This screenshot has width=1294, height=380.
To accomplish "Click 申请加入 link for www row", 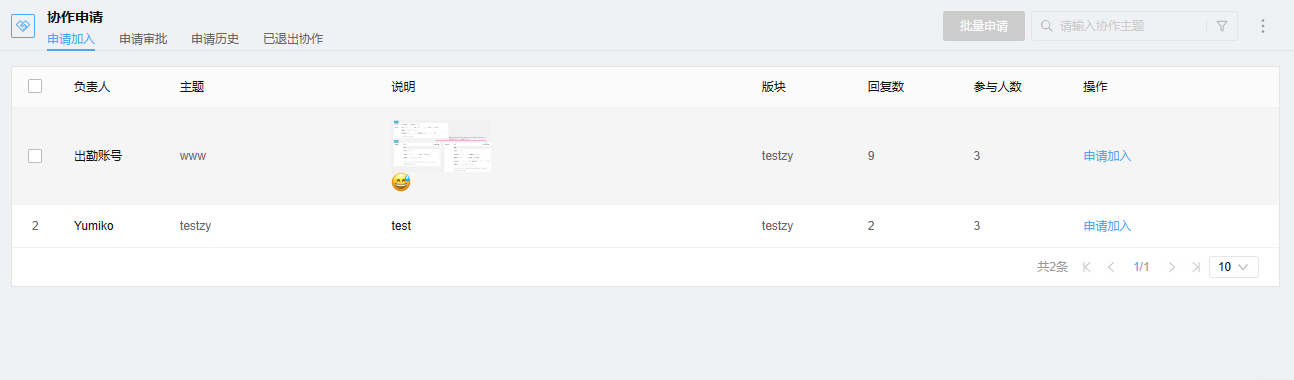I will (1107, 156).
